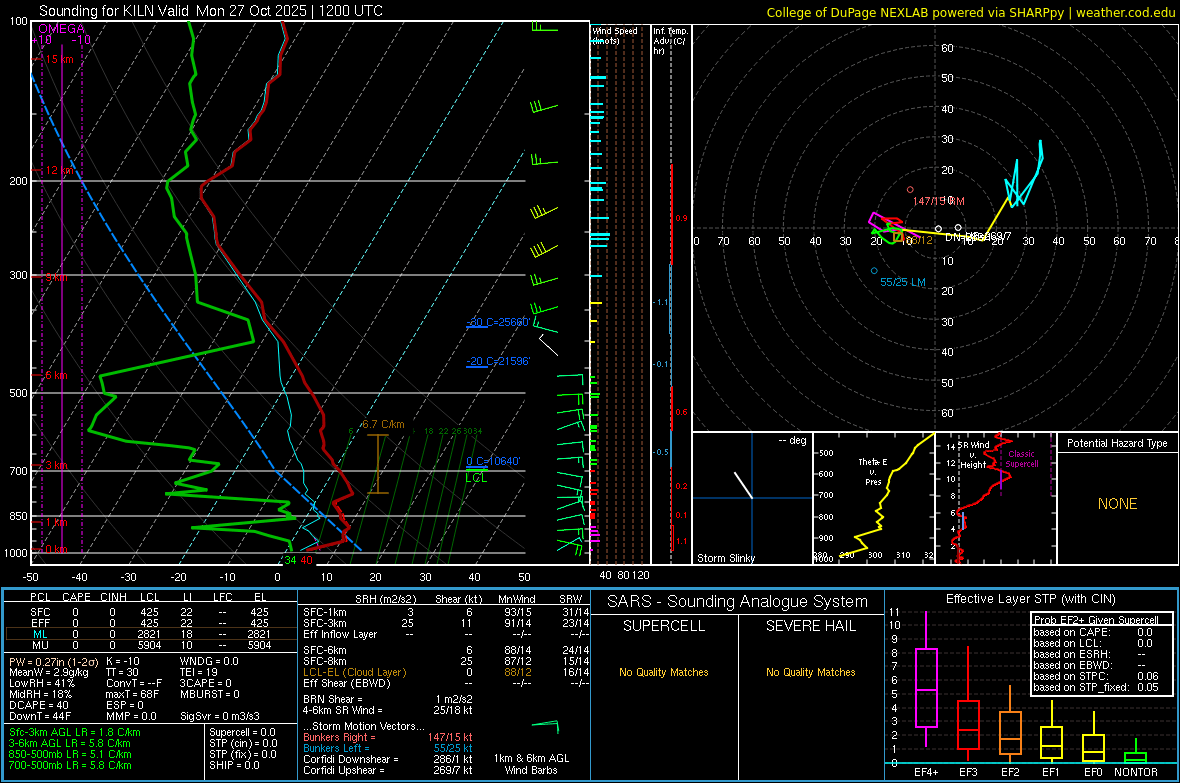Click the 'Corfidi Downshear = 286/1 kt' line
This screenshot has width=1180, height=783.
tap(388, 760)
